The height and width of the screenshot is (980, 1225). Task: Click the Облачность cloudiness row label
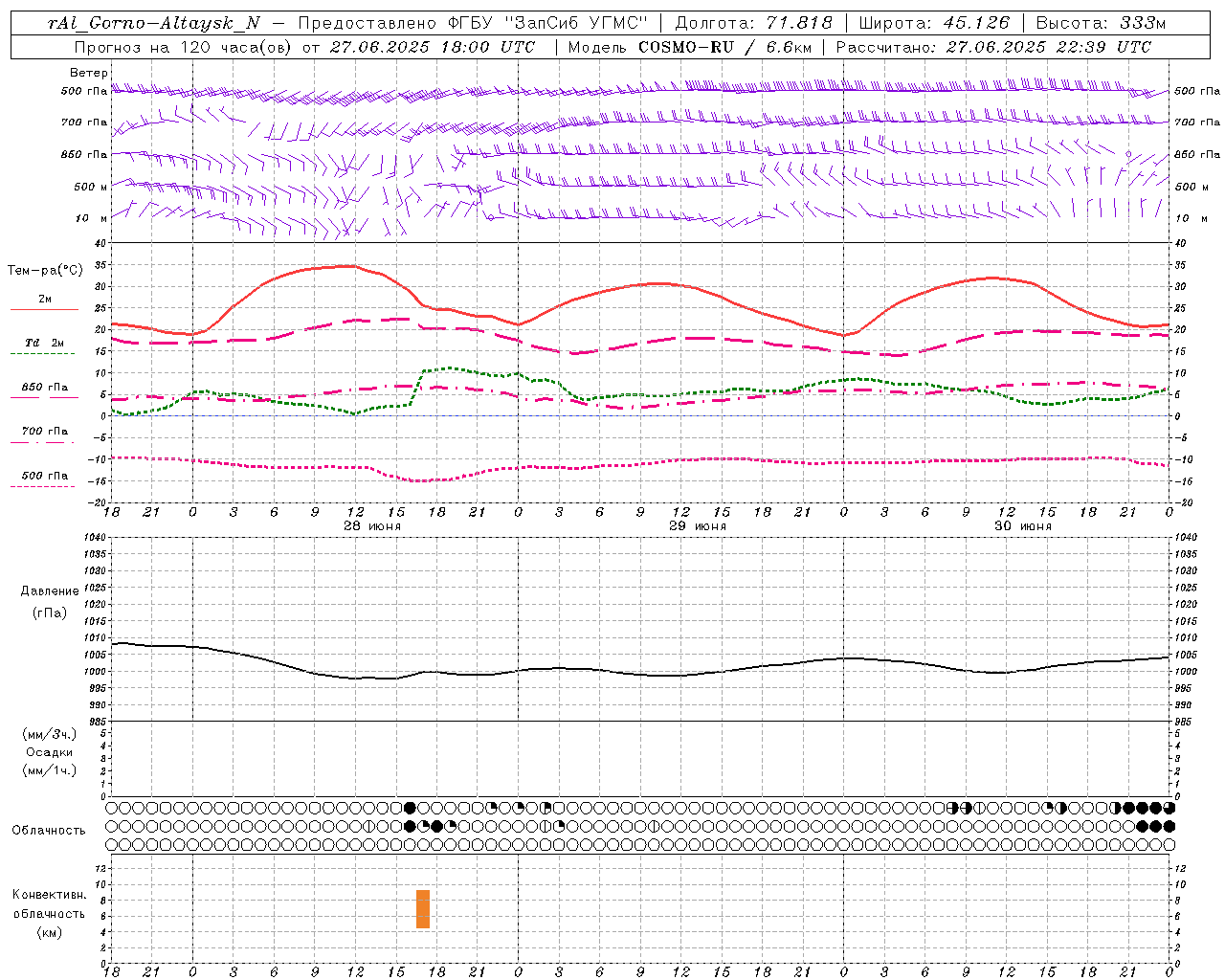pos(49,830)
